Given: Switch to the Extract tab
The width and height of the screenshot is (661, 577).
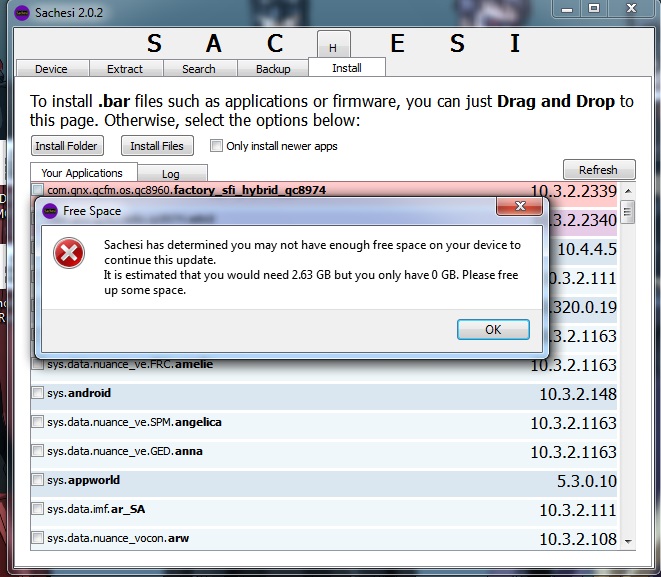Looking at the screenshot, I should (x=125, y=69).
